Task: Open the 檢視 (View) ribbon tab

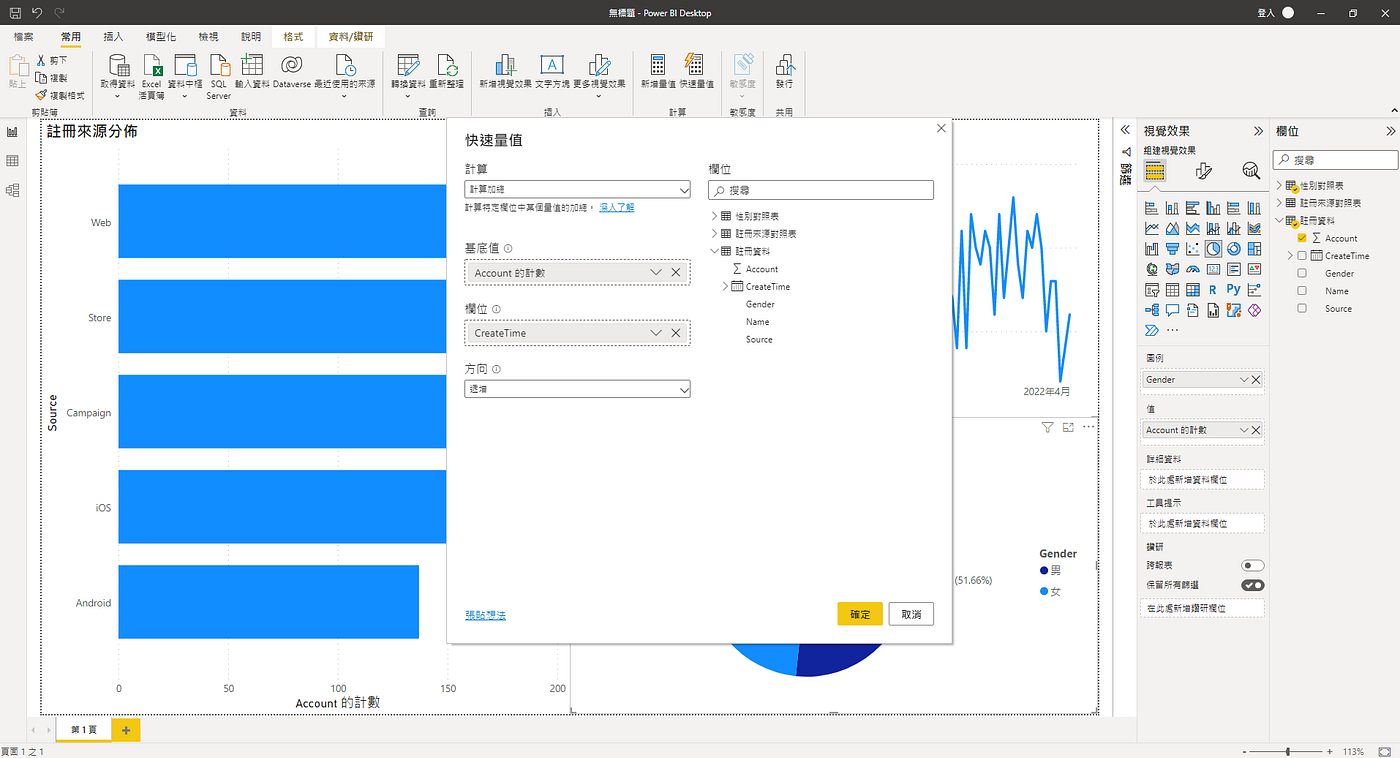Action: coord(208,36)
